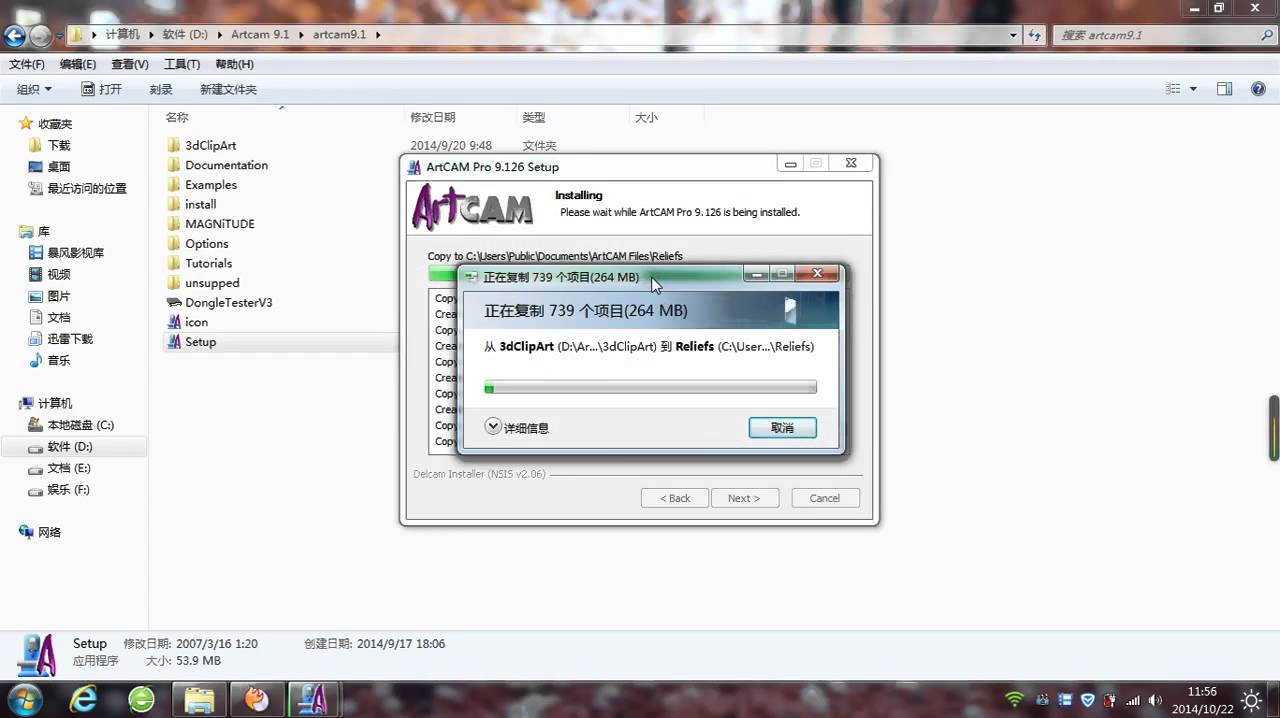
Task: Open the address bar history dropdown
Action: [1014, 35]
